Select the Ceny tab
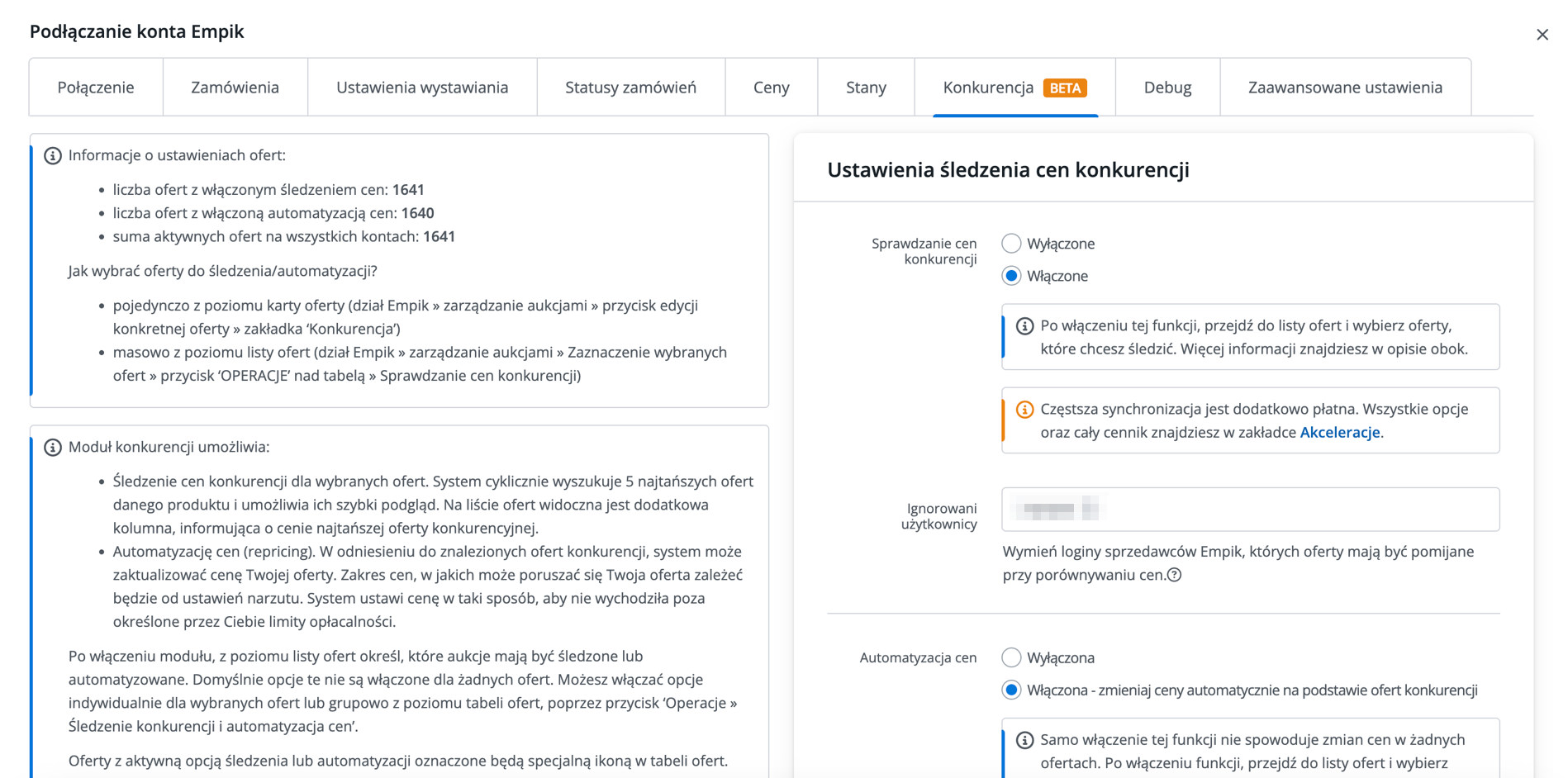This screenshot has height=778, width=1568. click(772, 88)
